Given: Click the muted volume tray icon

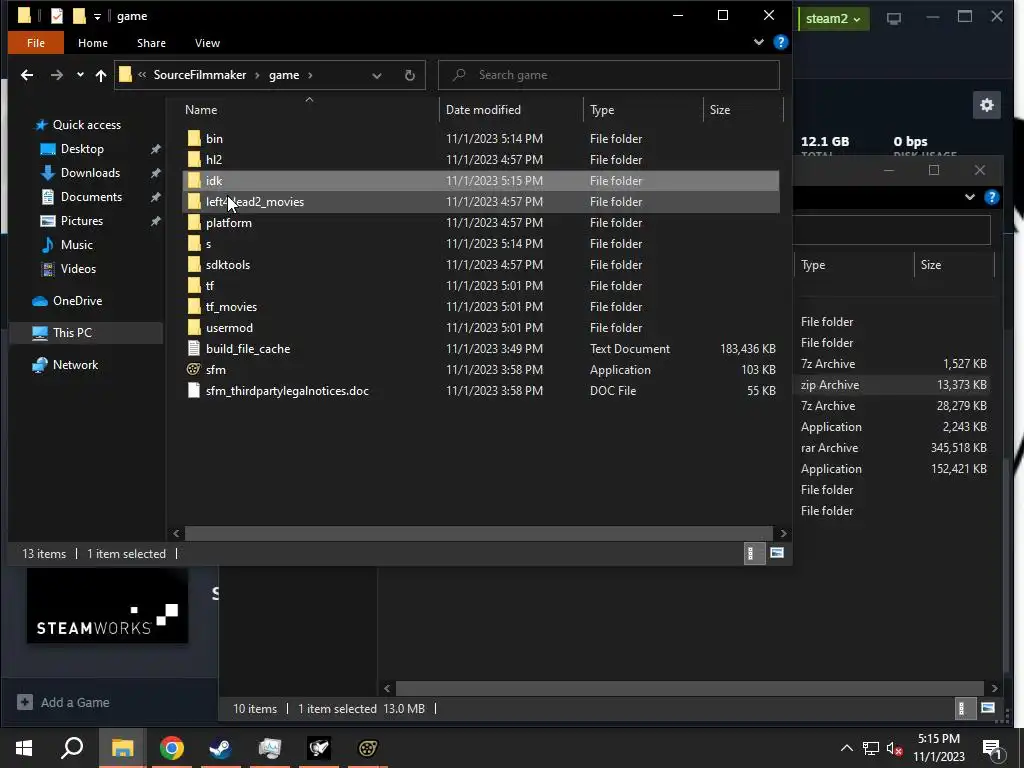Looking at the screenshot, I should [x=894, y=748].
